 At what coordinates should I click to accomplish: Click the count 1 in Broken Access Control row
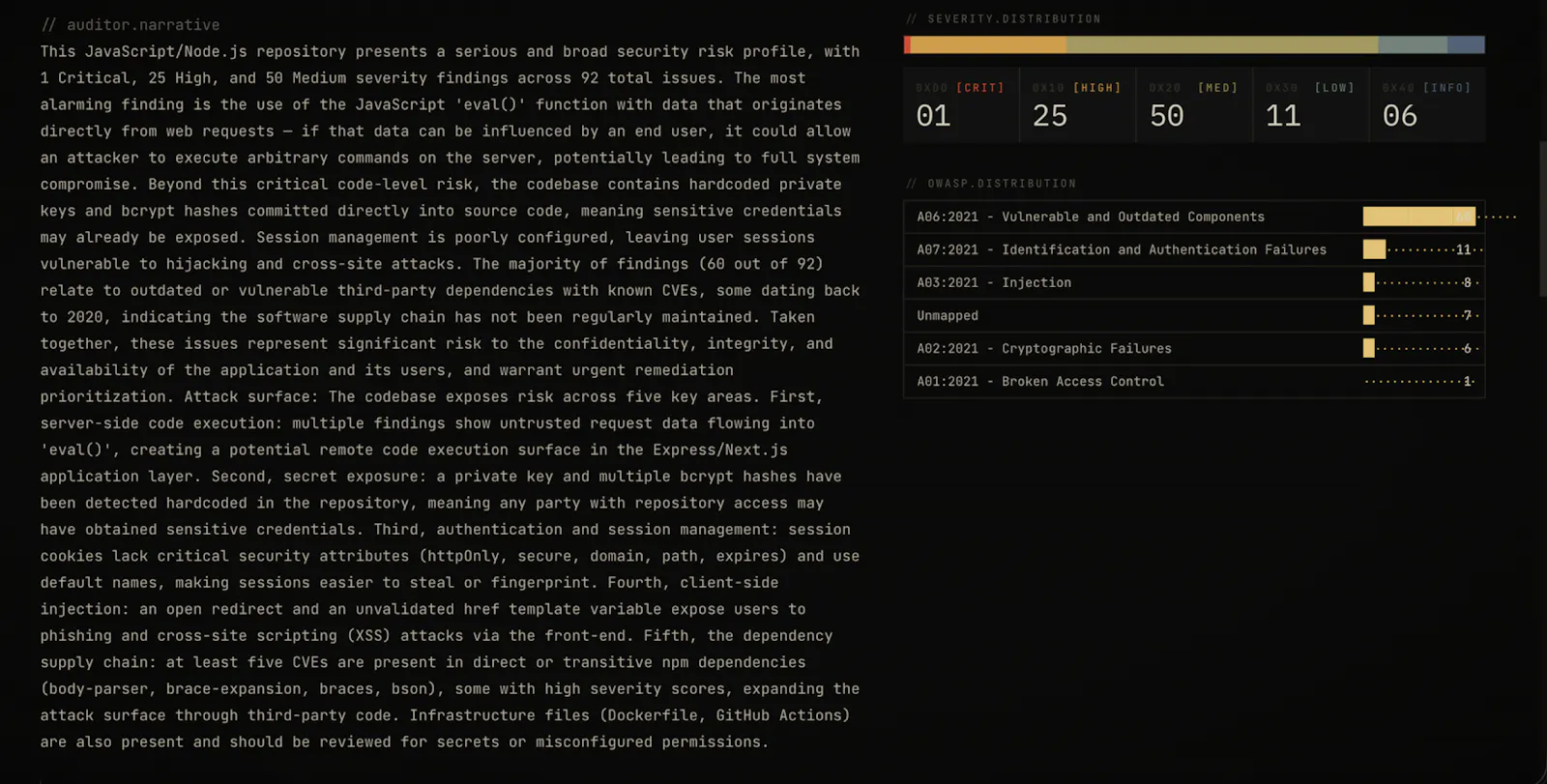pos(1467,381)
